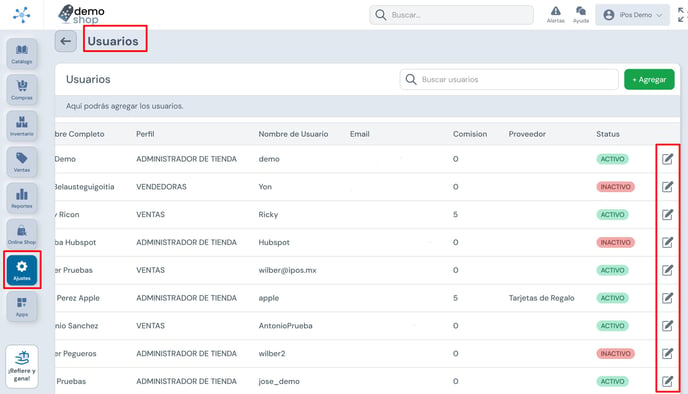Open the Ajustes settings section
This screenshot has height=394, width=688.
pyautogui.click(x=22, y=270)
